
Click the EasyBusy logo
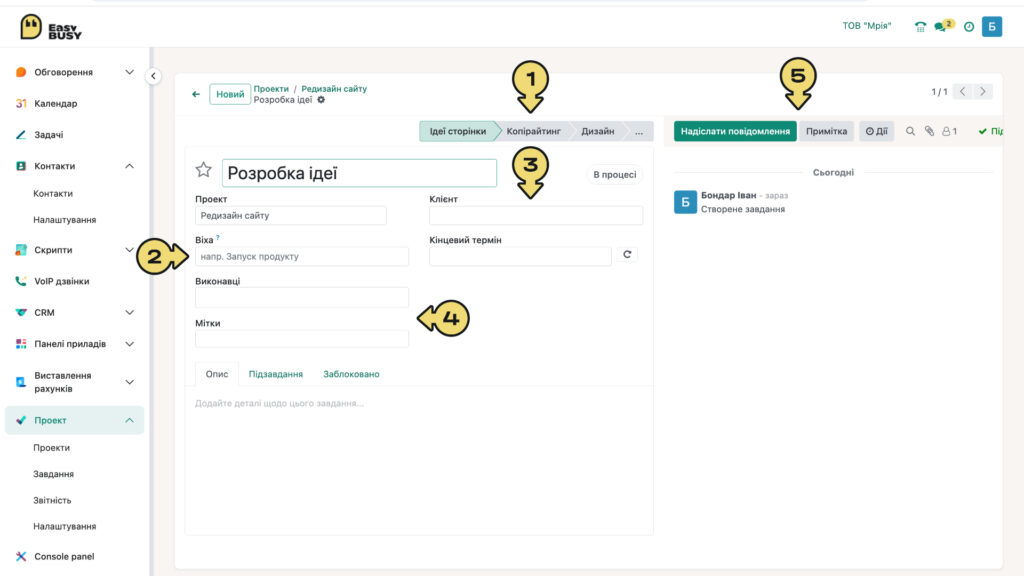(x=50, y=27)
